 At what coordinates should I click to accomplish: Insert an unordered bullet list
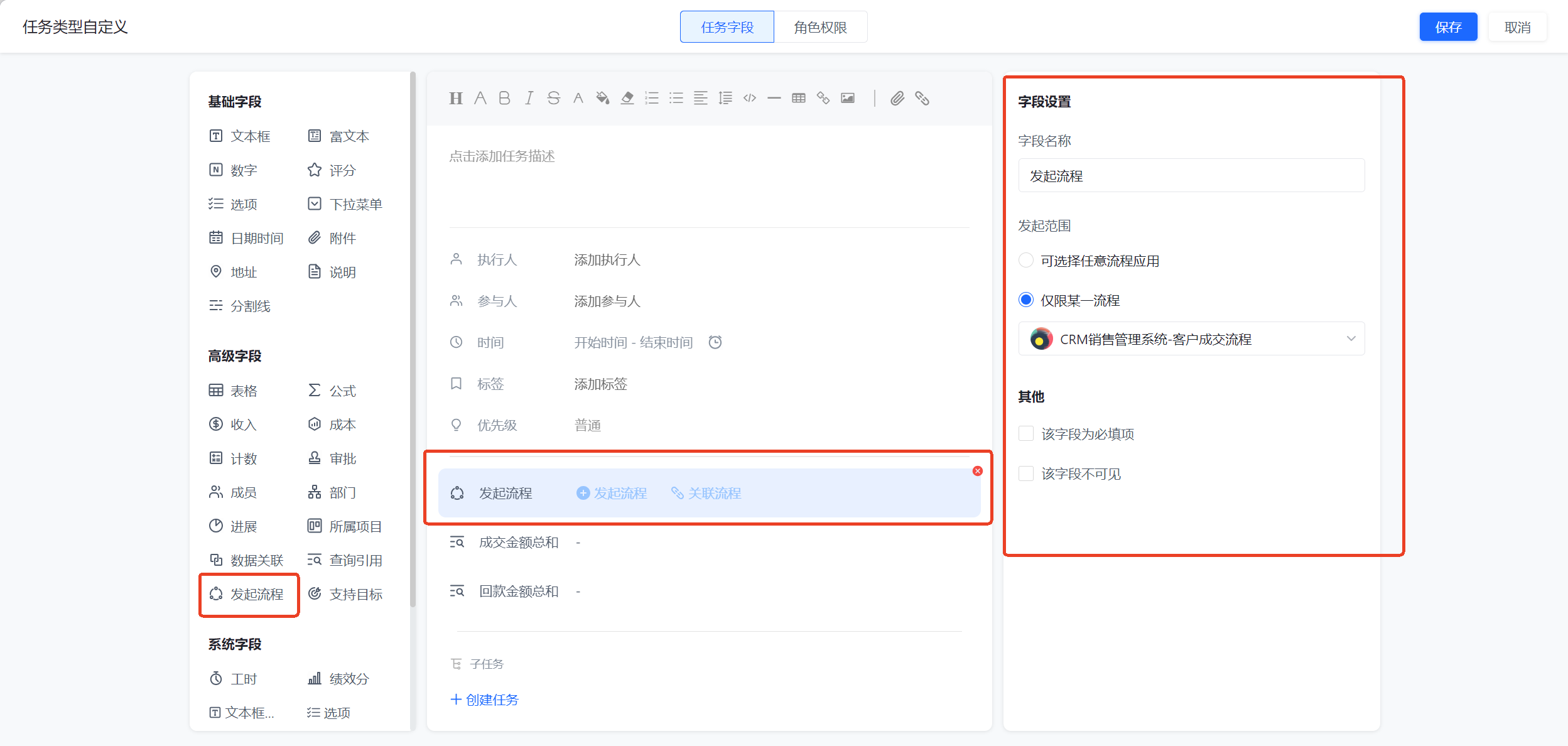coord(676,98)
